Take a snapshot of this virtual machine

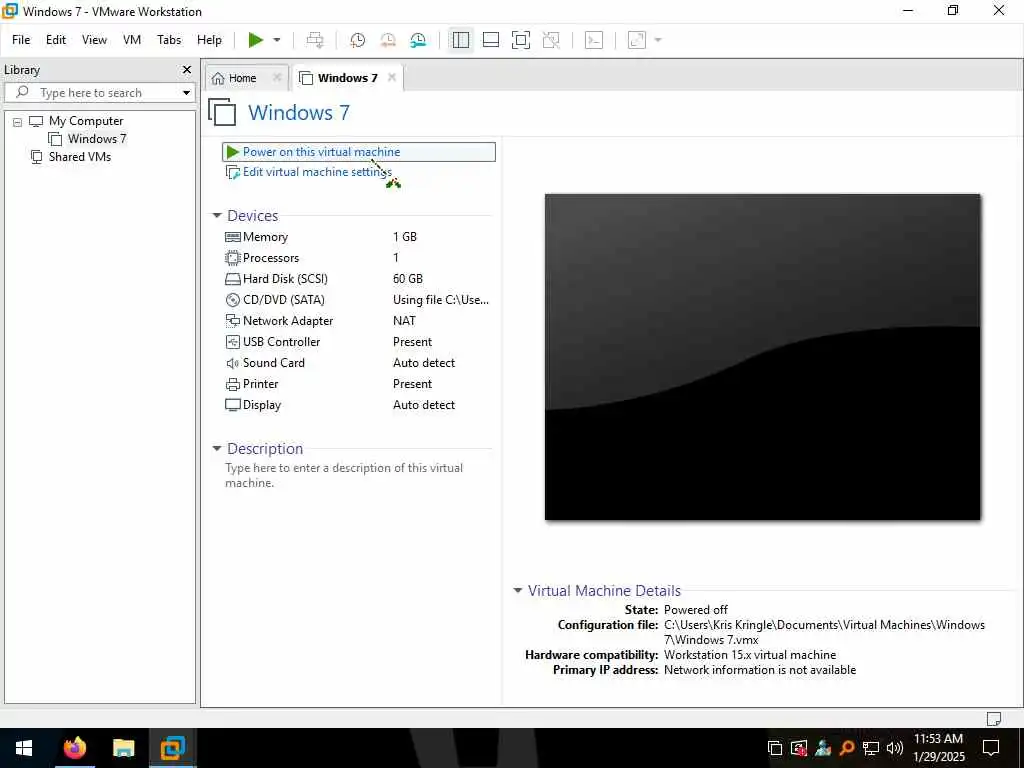[x=357, y=40]
